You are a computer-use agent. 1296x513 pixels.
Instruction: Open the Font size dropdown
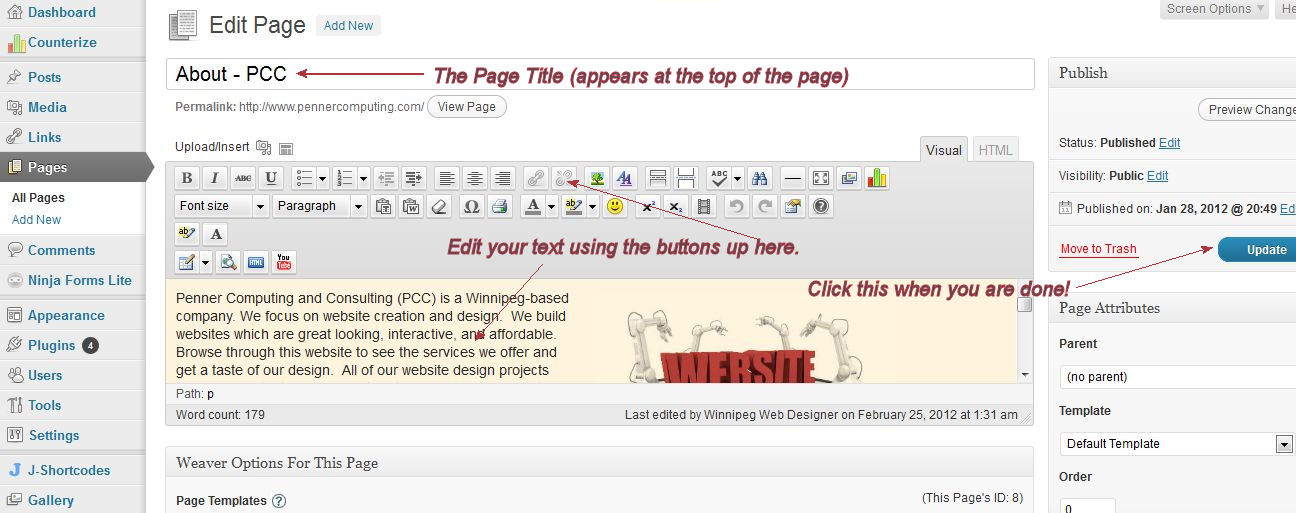pos(222,206)
